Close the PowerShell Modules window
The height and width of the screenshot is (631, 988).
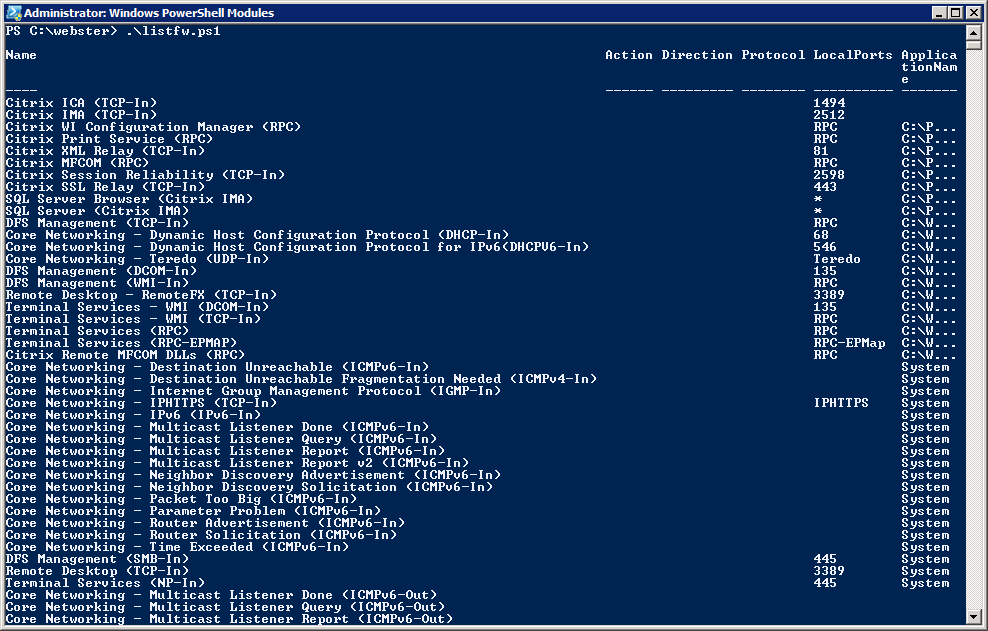tap(973, 13)
